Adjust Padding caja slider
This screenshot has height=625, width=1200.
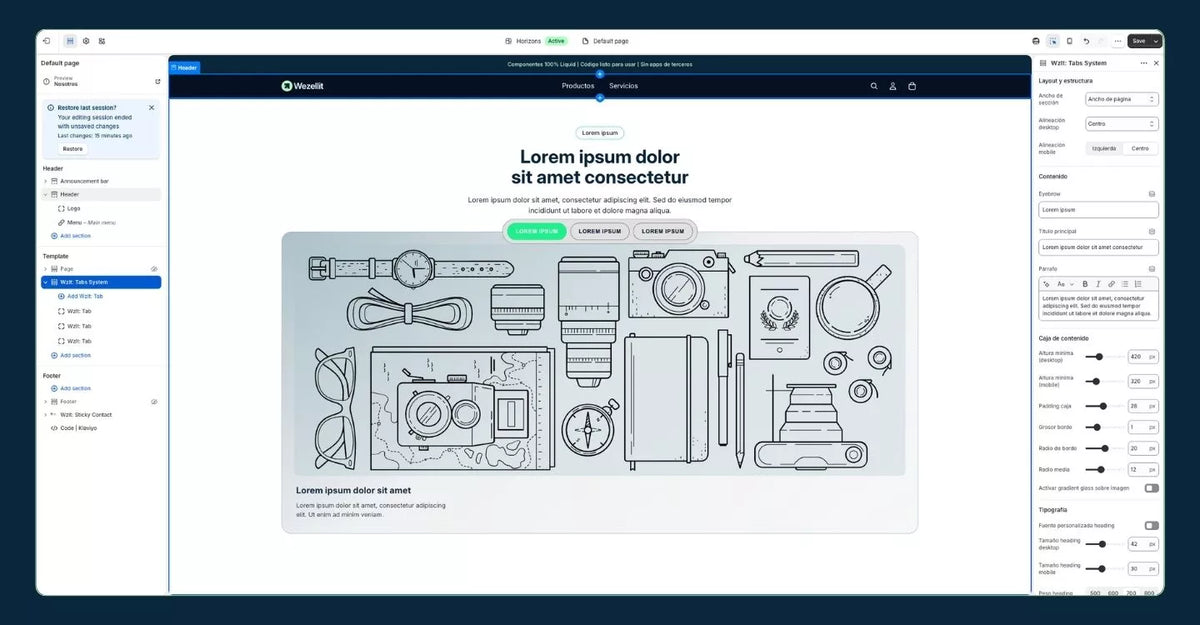coord(1103,406)
